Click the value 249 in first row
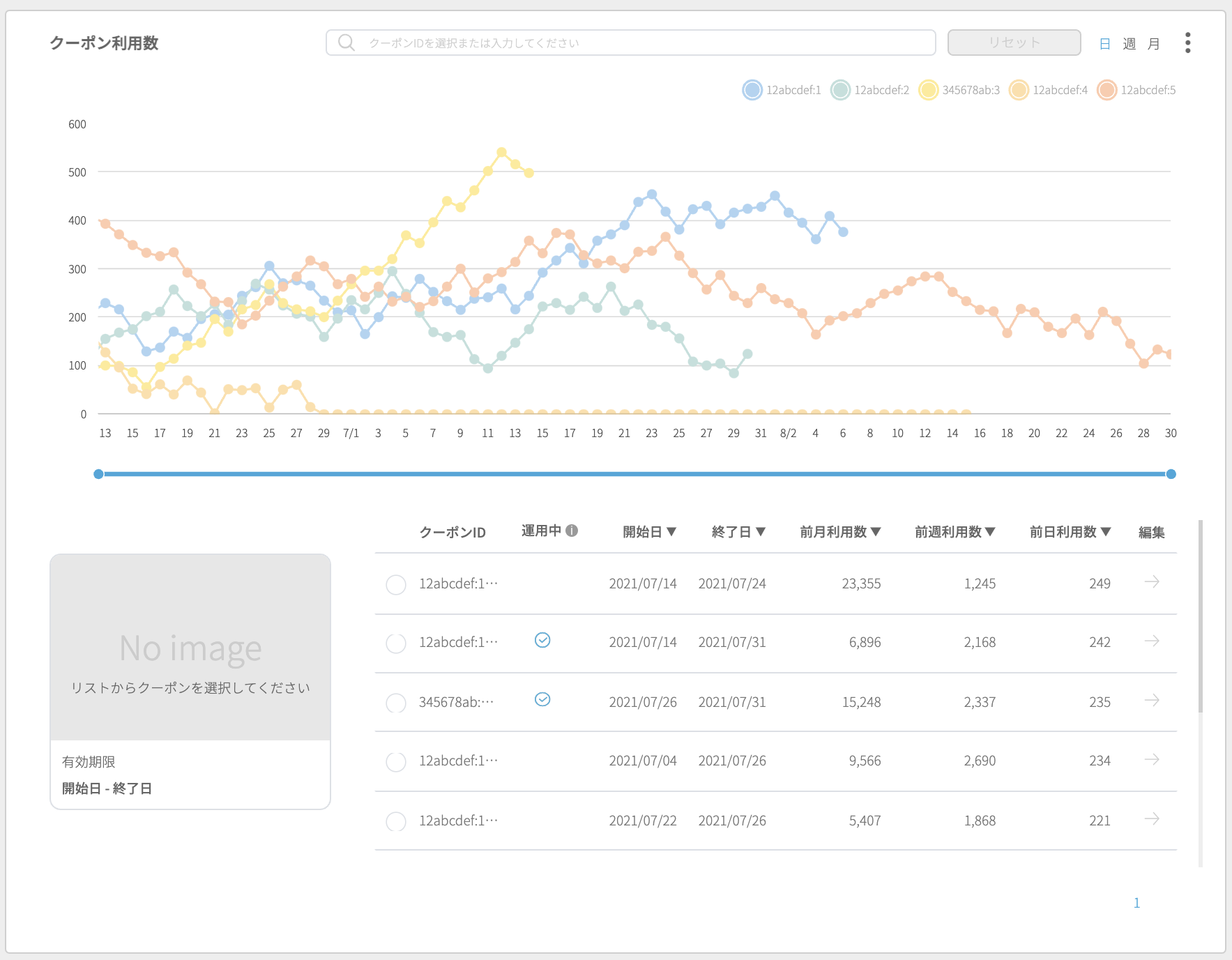 coord(1100,584)
